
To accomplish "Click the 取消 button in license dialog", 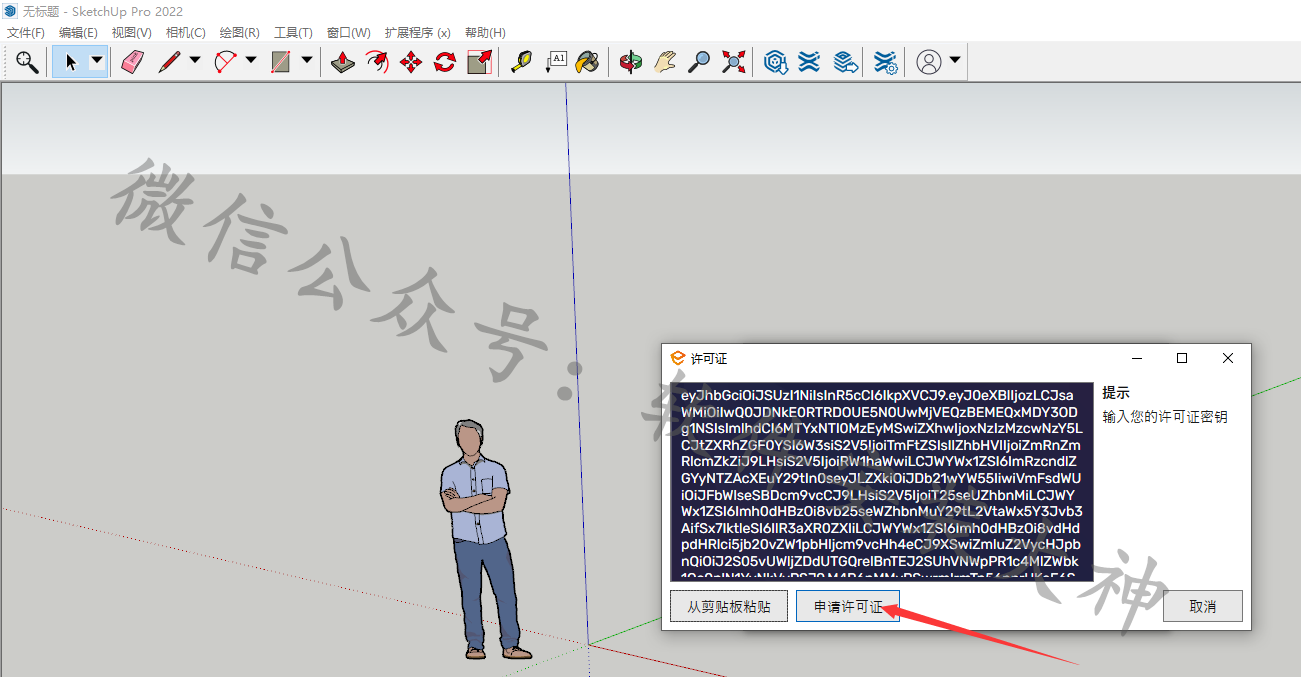I will pyautogui.click(x=1203, y=606).
